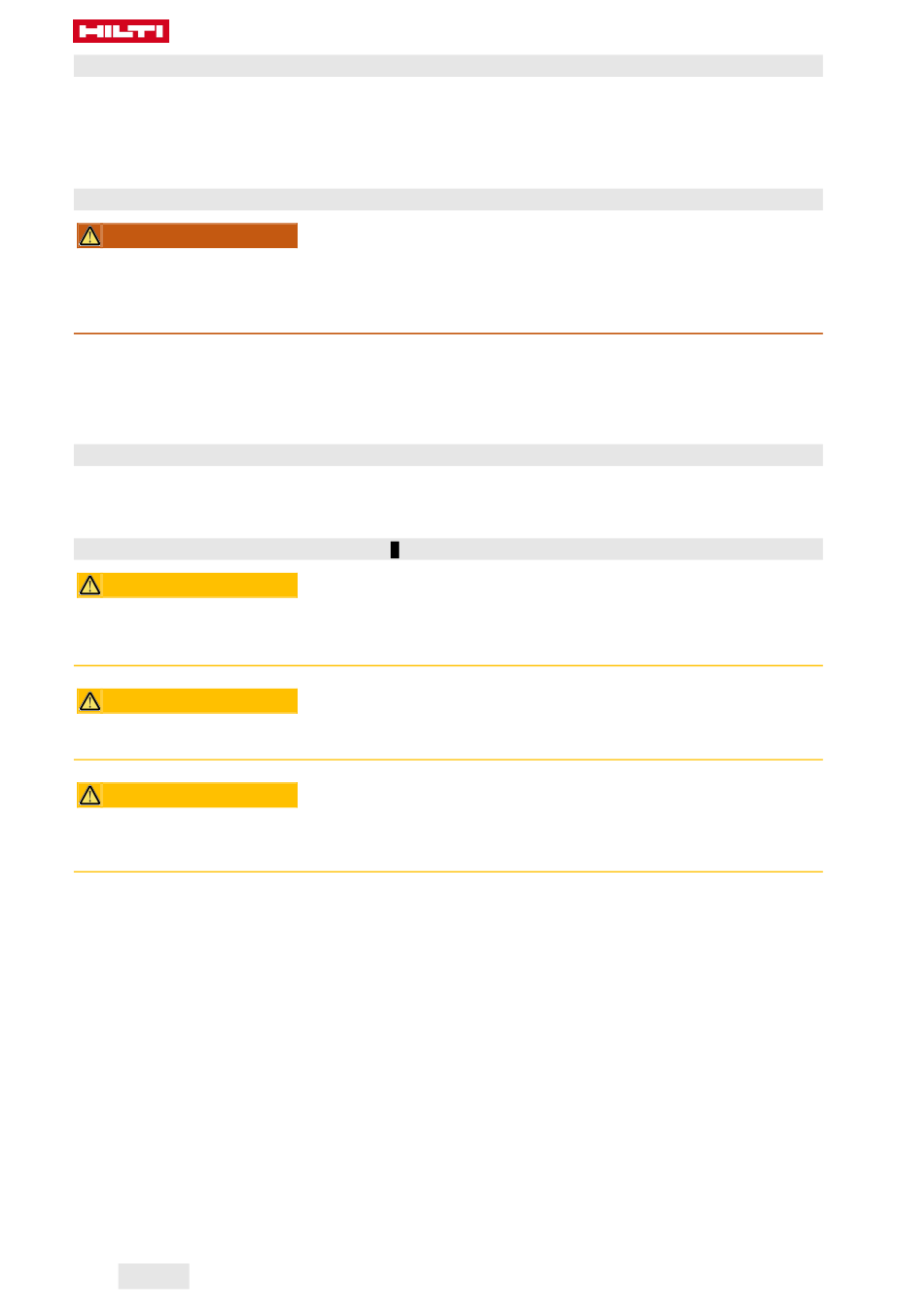Click the gray bar containing the black marker

(584, 550)
